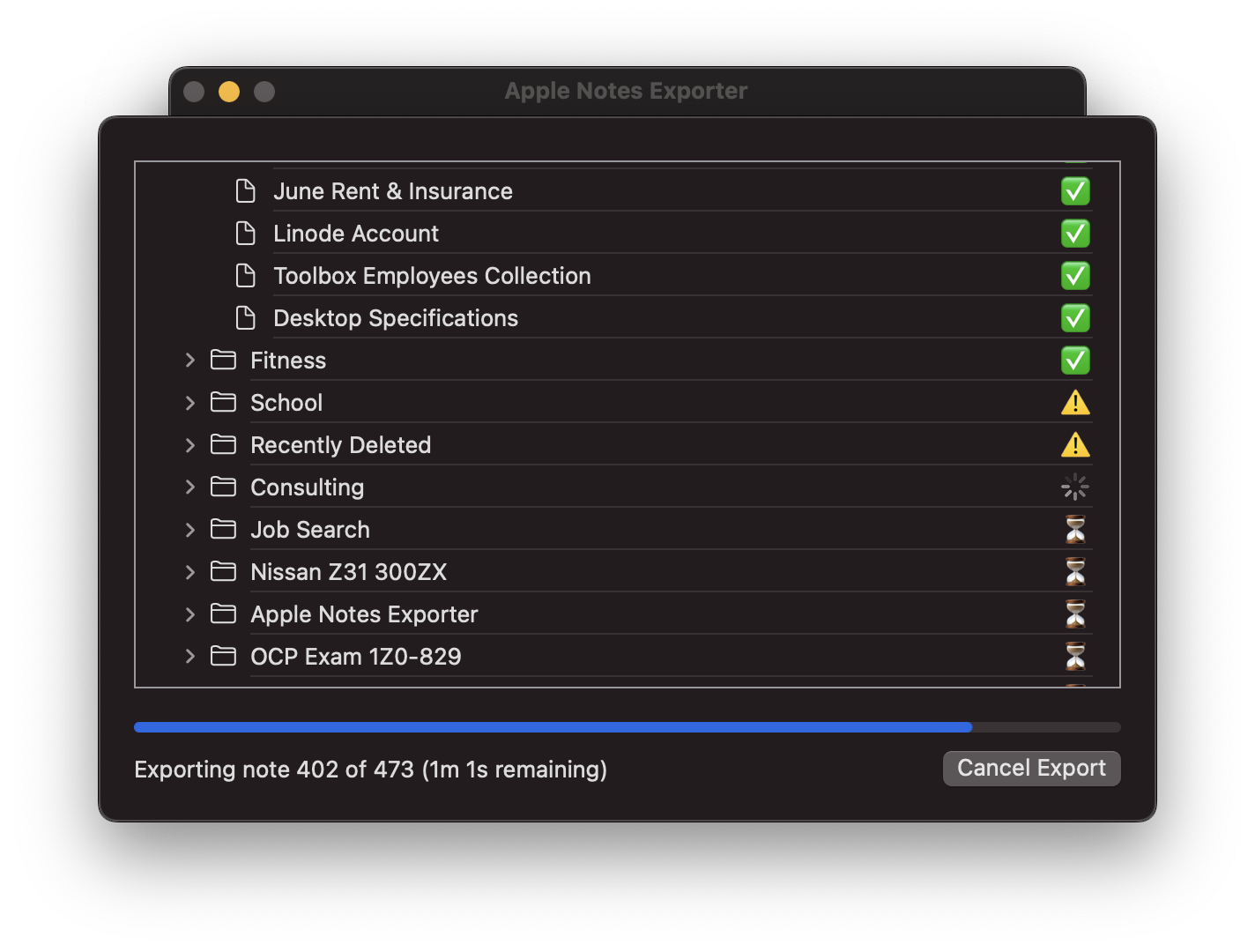Click the OCP Exam 1Z0-829 folder icon

224,656
